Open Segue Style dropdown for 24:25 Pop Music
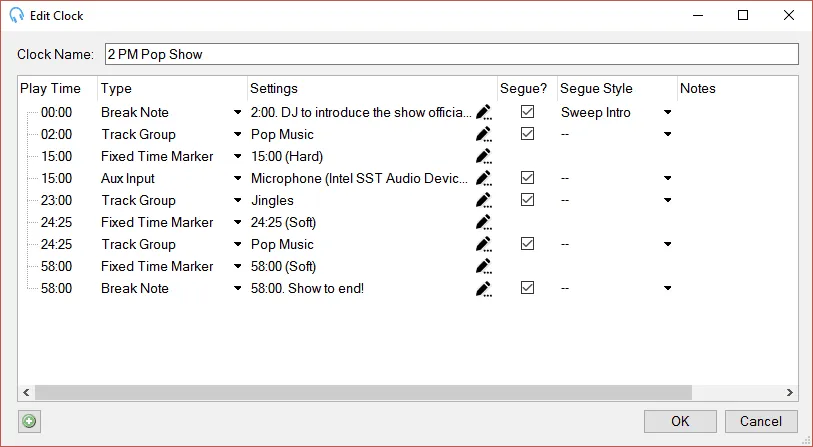This screenshot has height=447, width=813. [x=668, y=244]
